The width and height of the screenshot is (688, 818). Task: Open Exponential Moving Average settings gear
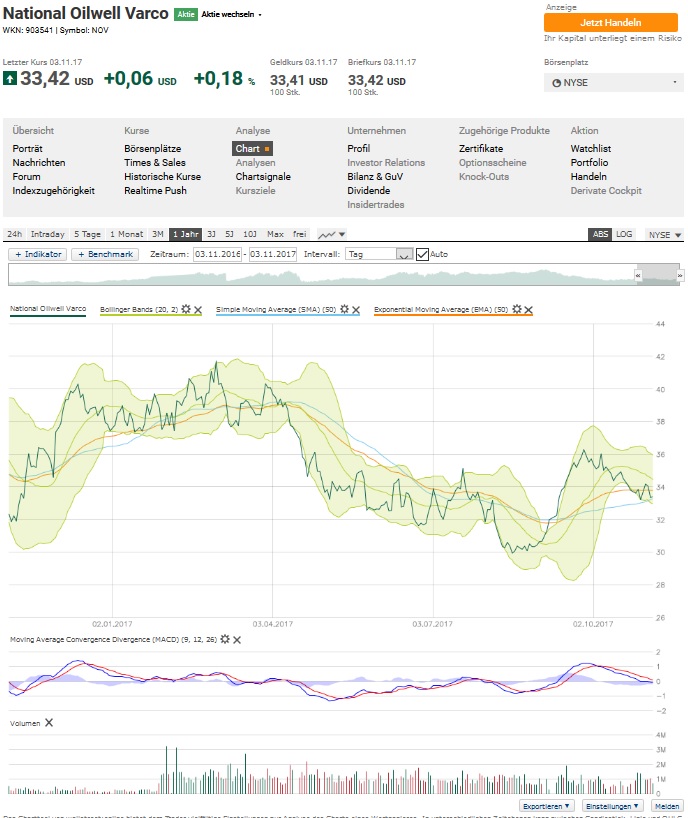(x=516, y=310)
